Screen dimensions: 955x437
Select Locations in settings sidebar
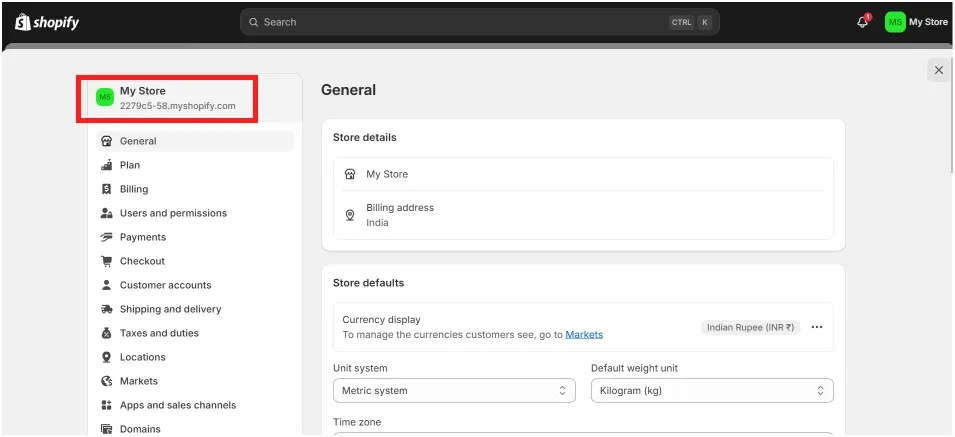(x=195, y=357)
